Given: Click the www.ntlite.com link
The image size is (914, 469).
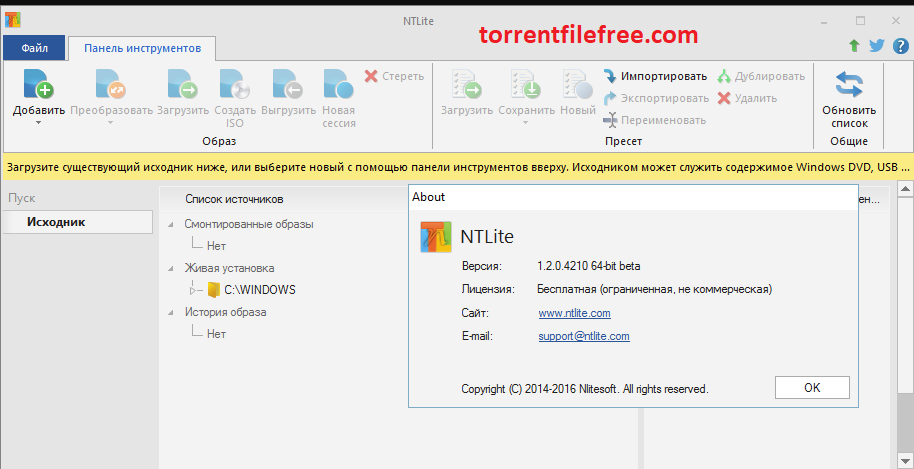Looking at the screenshot, I should [x=574, y=313].
